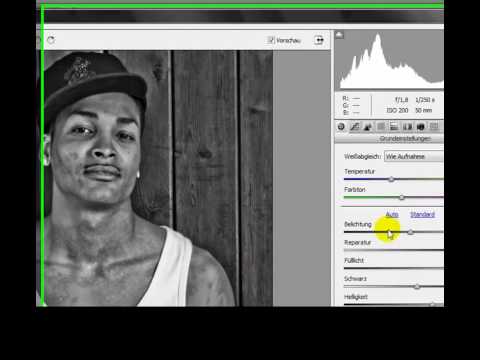Open the Camera Calibration tab icon
The height and width of the screenshot is (360, 480).
[421, 127]
